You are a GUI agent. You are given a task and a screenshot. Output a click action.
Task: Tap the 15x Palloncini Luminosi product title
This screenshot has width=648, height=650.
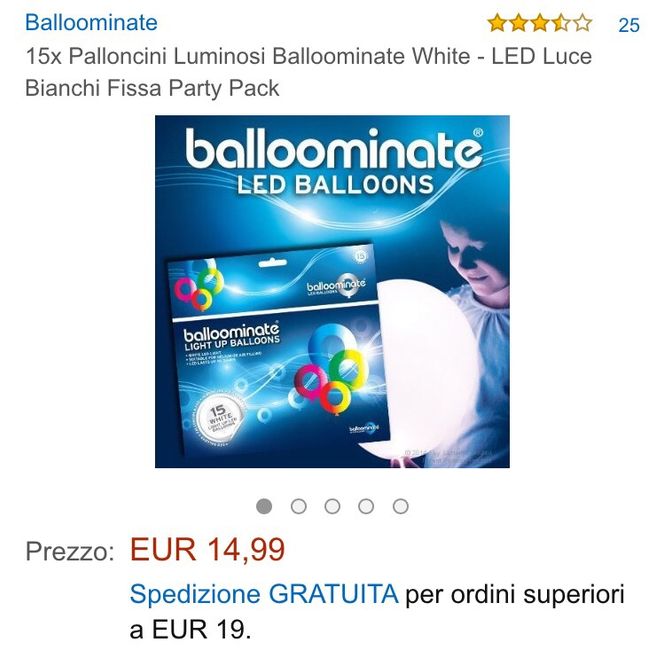click(x=308, y=72)
